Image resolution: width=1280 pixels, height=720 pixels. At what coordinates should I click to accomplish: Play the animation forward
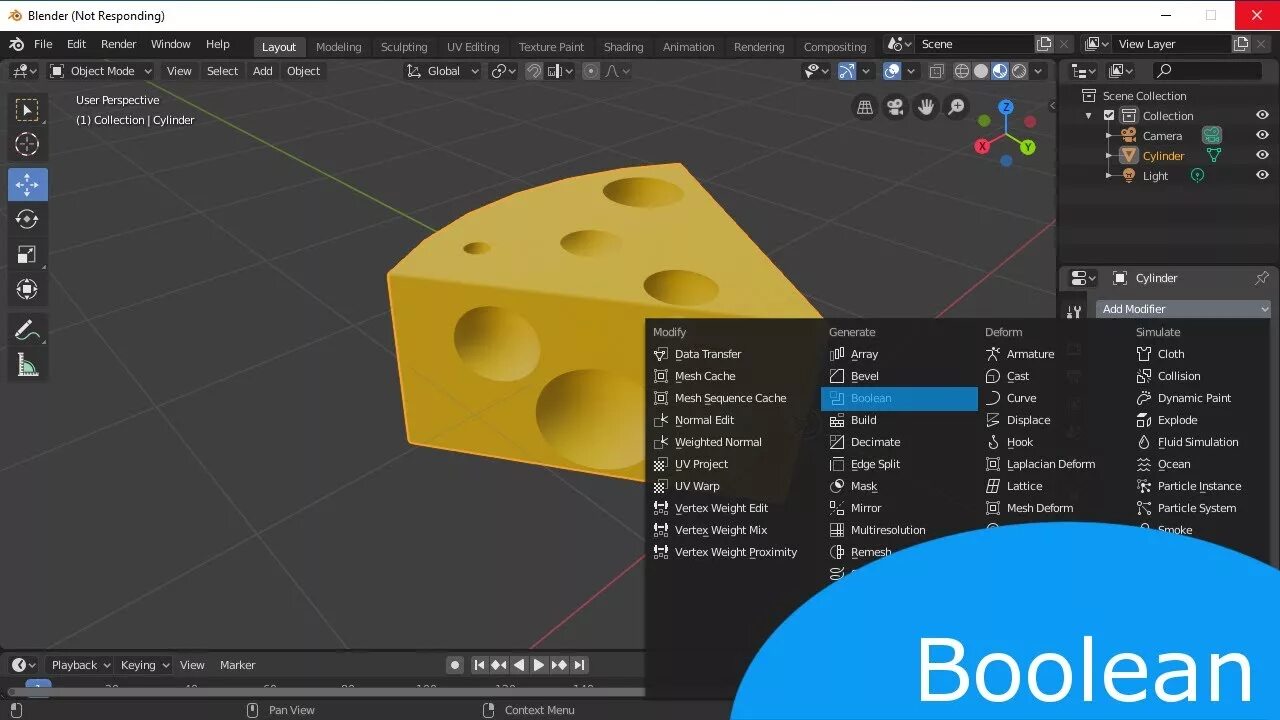539,665
